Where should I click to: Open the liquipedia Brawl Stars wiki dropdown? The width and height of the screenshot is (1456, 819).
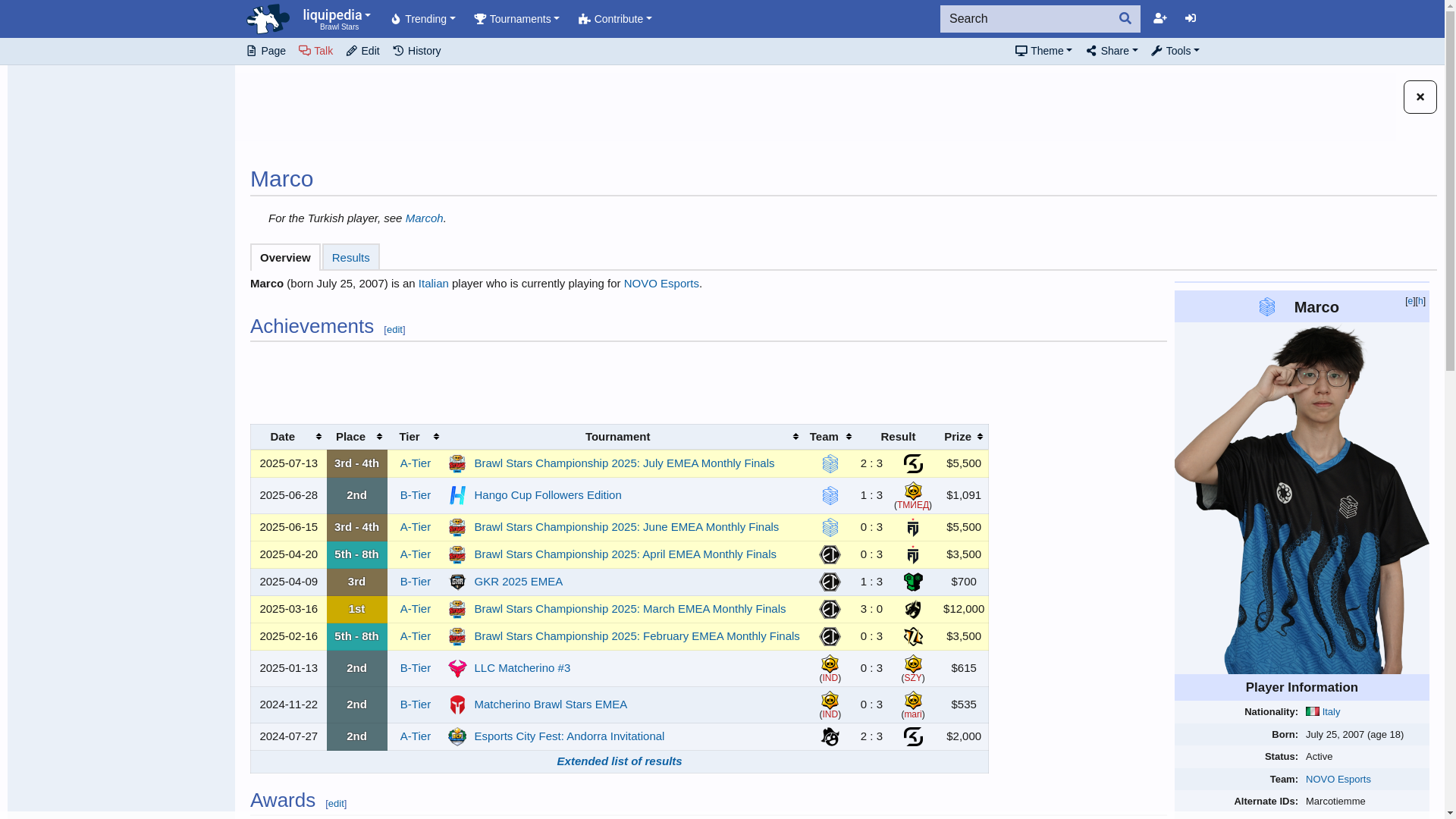337,19
